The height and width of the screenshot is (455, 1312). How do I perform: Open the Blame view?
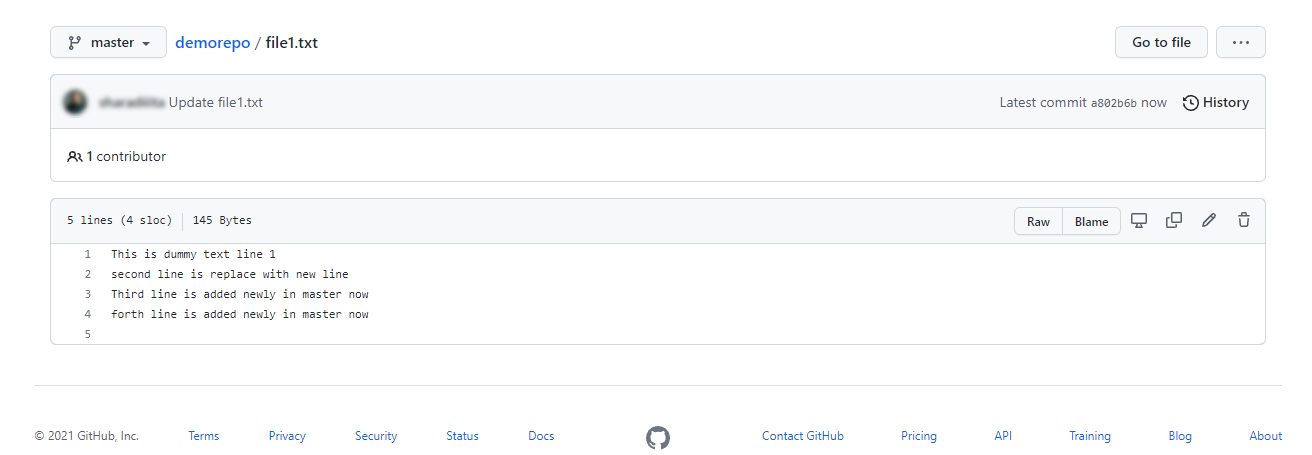1091,222
